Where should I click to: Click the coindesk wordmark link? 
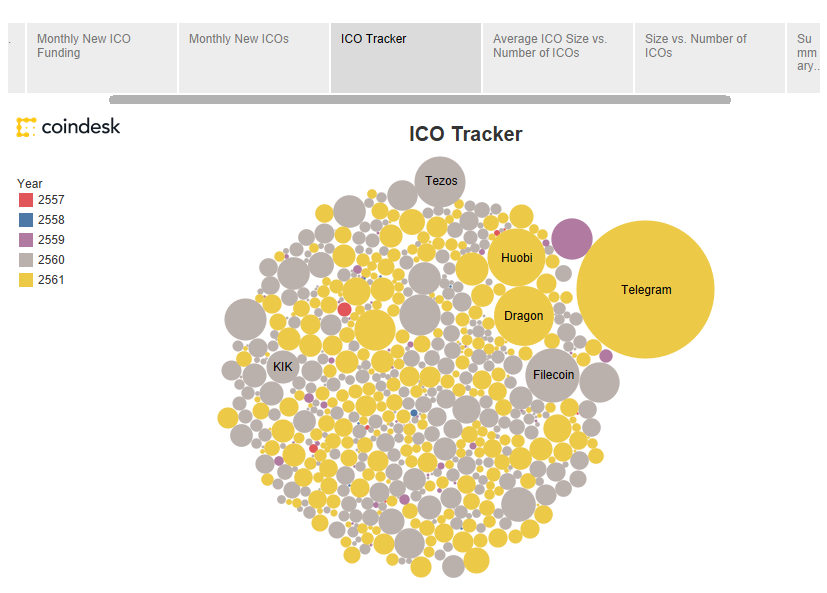pos(80,127)
